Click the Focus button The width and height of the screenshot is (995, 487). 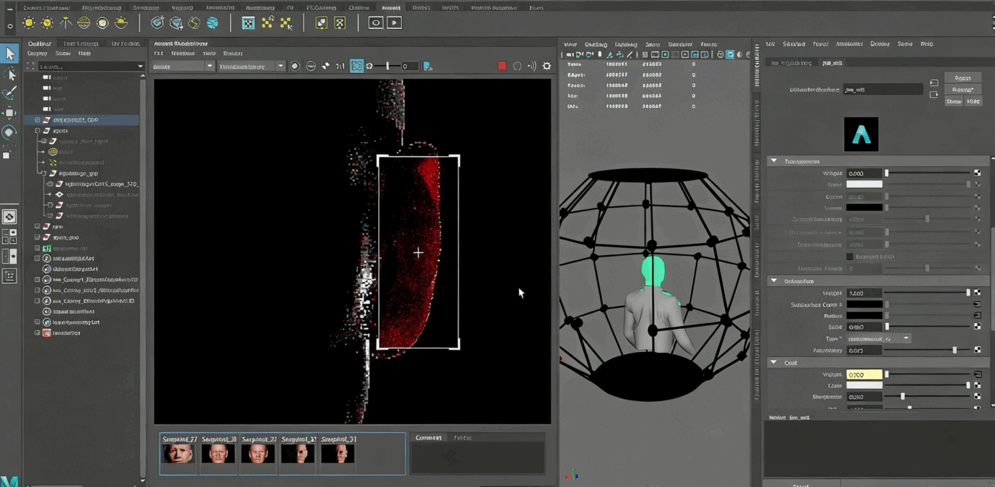pos(963,78)
